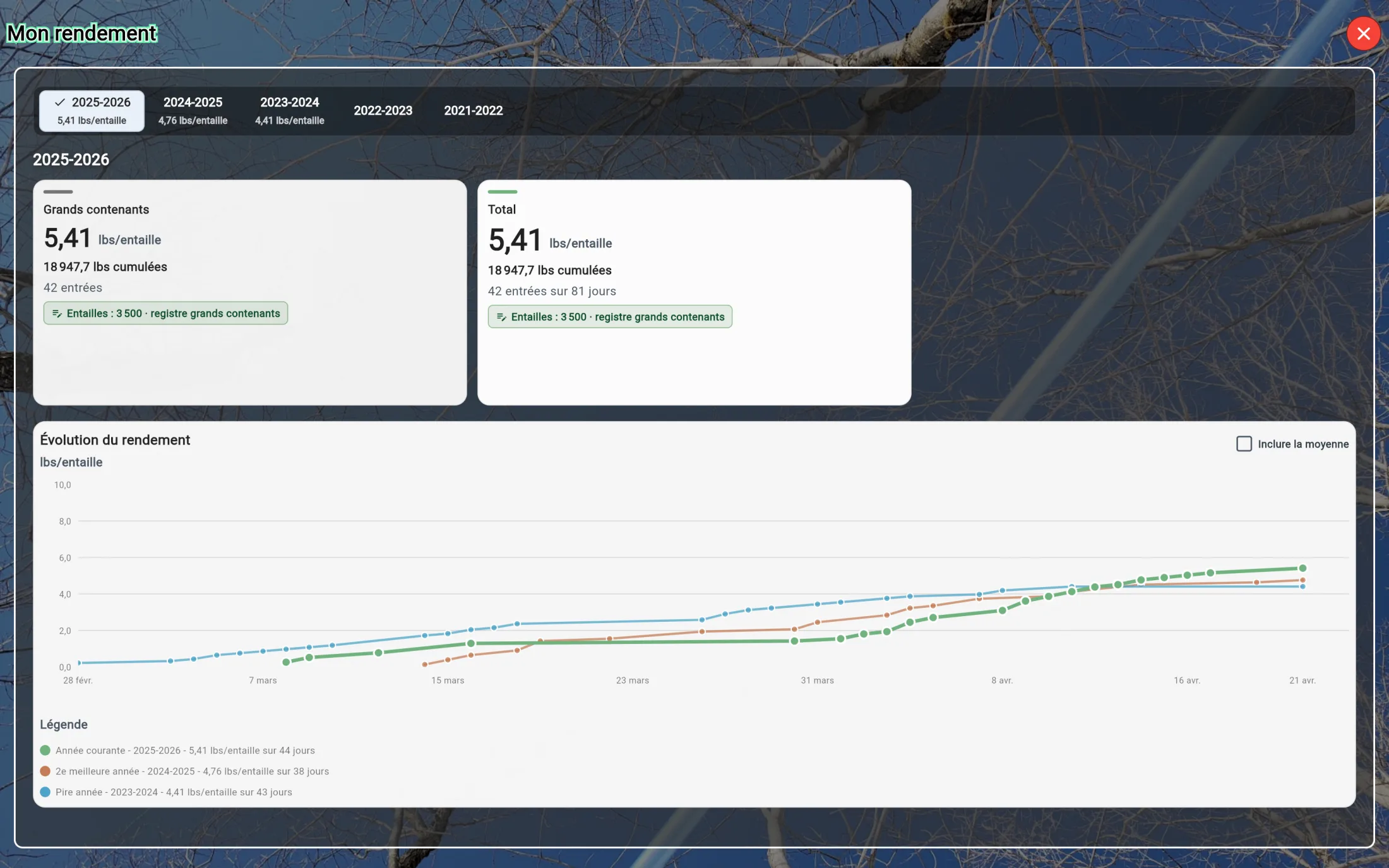Click blue legend dot for Pire année
Screen dimensions: 1389x868
(45, 792)
